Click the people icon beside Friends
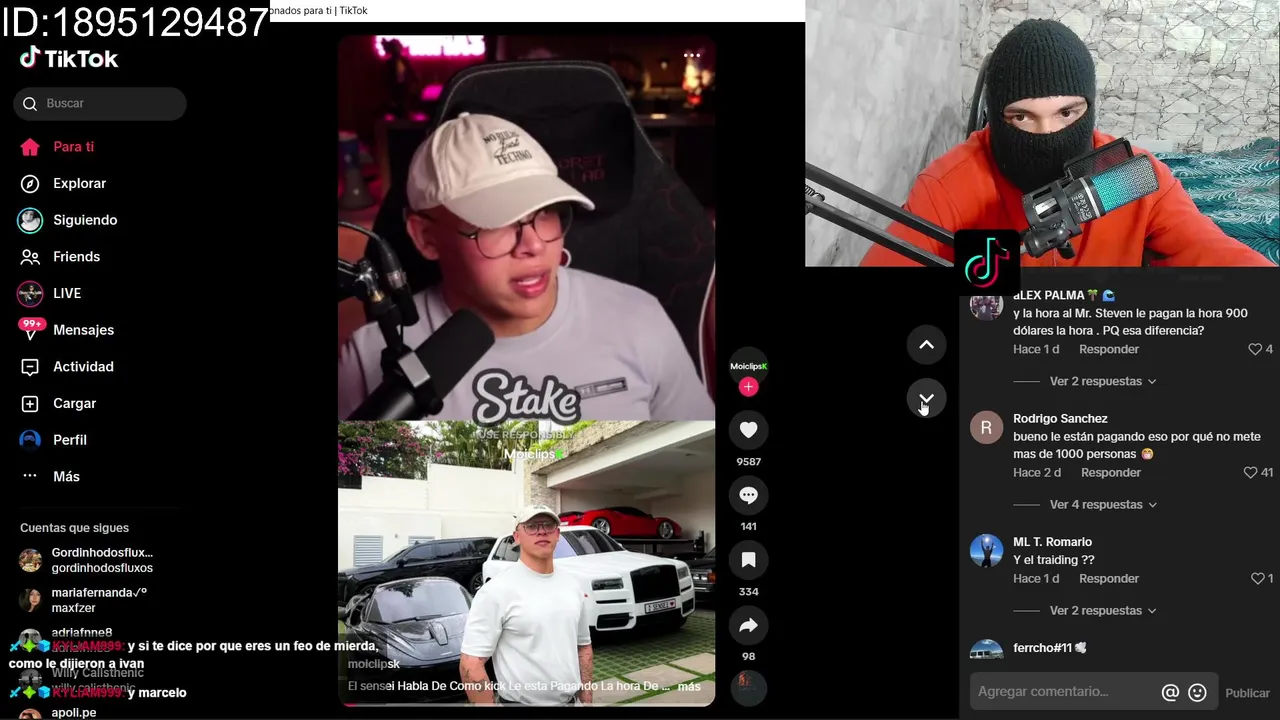This screenshot has height=720, width=1280. [30, 257]
